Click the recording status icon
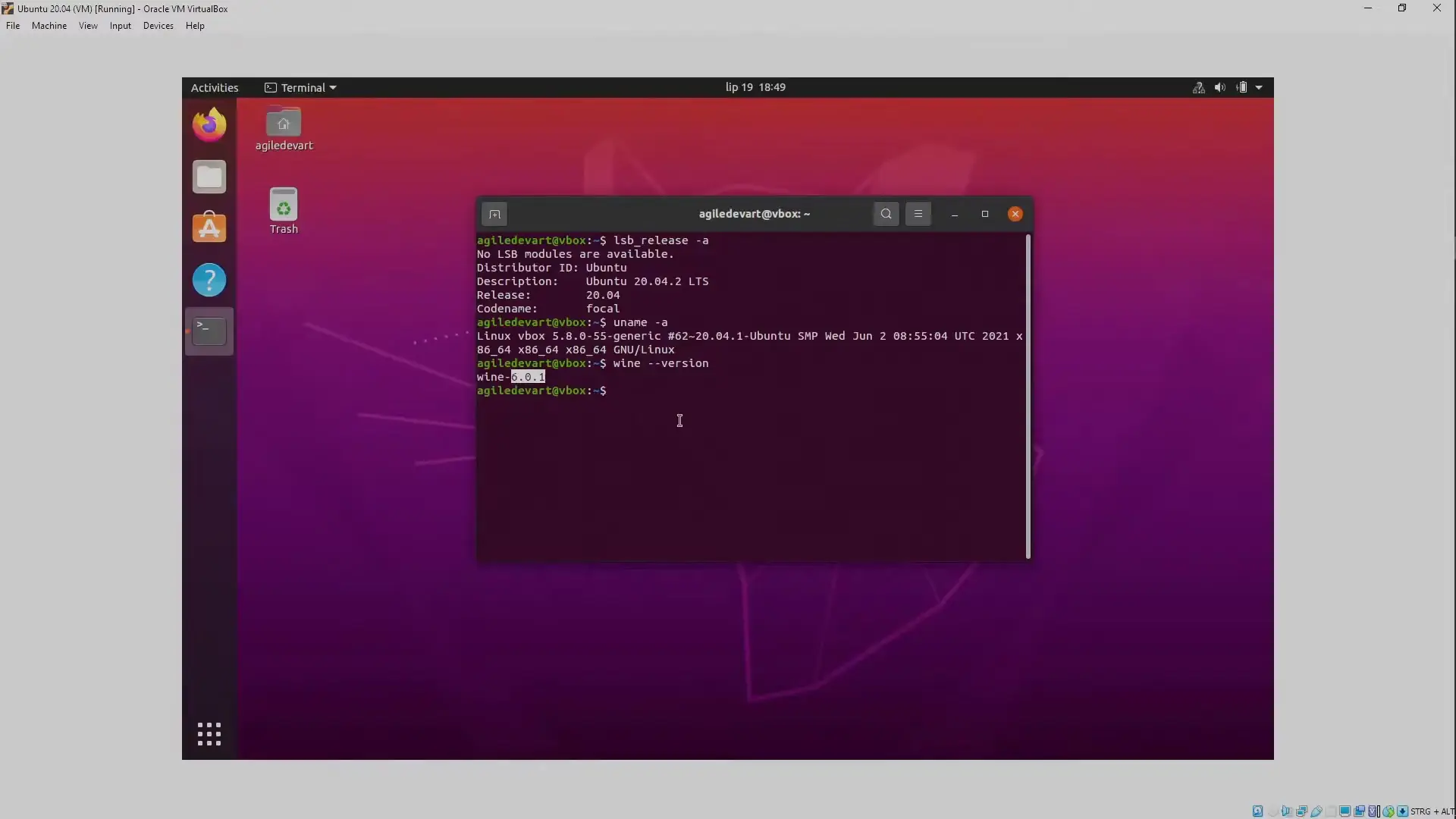The height and width of the screenshot is (819, 1456). click(1359, 811)
